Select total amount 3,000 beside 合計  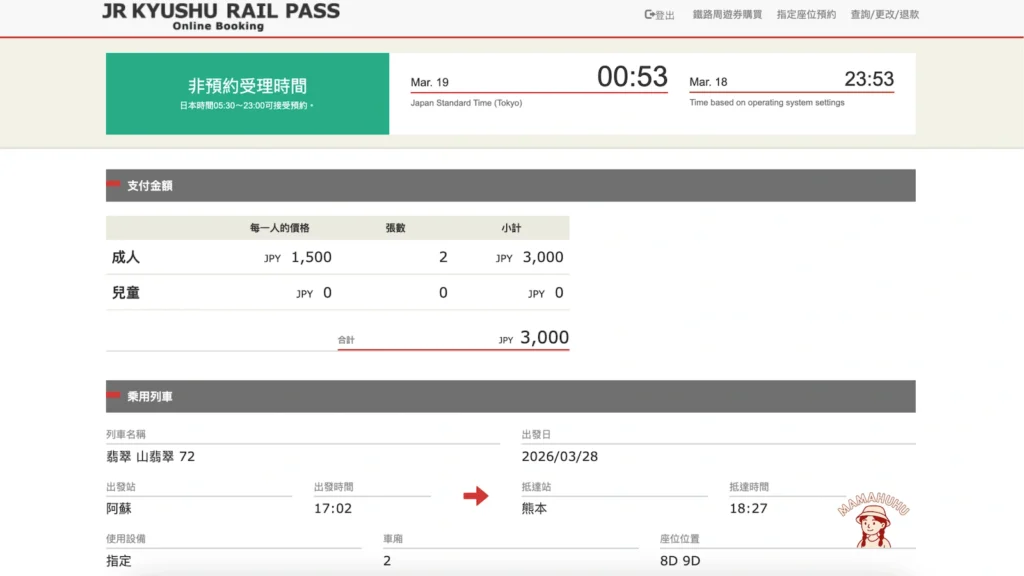pos(544,338)
